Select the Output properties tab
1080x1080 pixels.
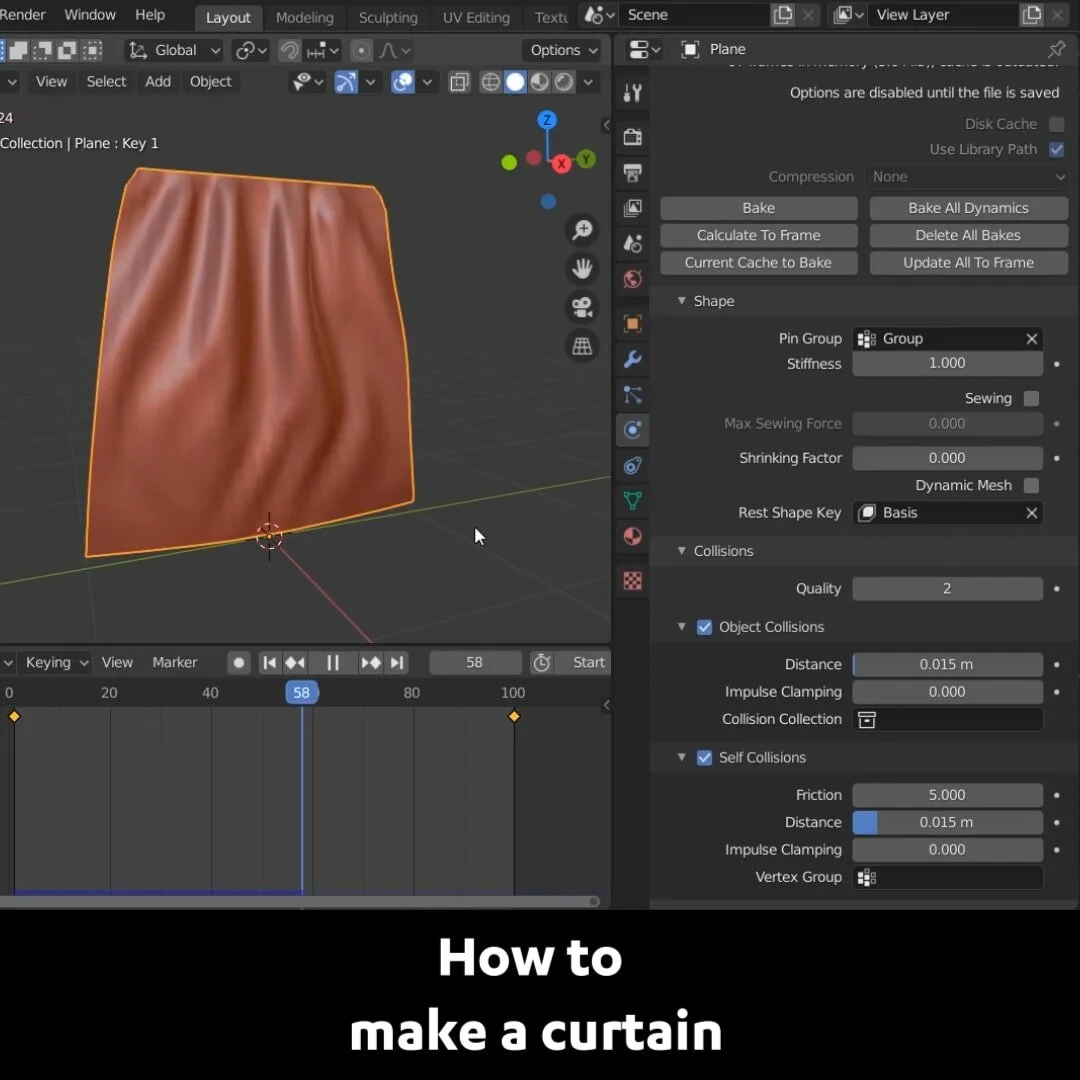[x=632, y=173]
